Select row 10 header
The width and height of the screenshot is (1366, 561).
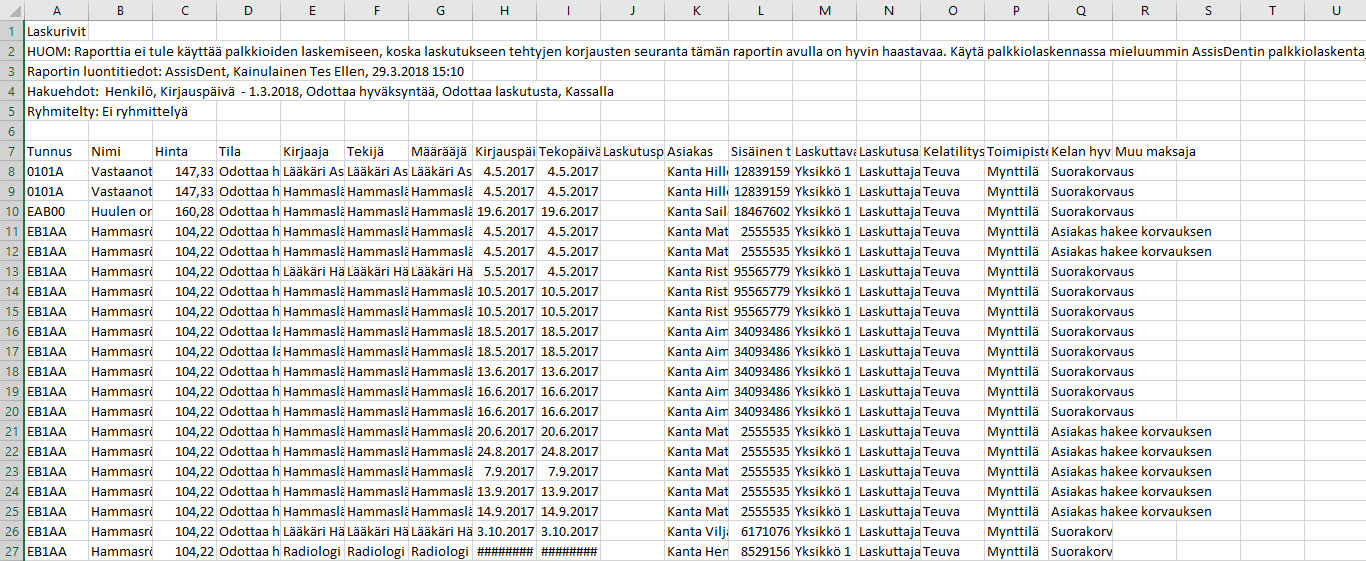click(x=12, y=211)
